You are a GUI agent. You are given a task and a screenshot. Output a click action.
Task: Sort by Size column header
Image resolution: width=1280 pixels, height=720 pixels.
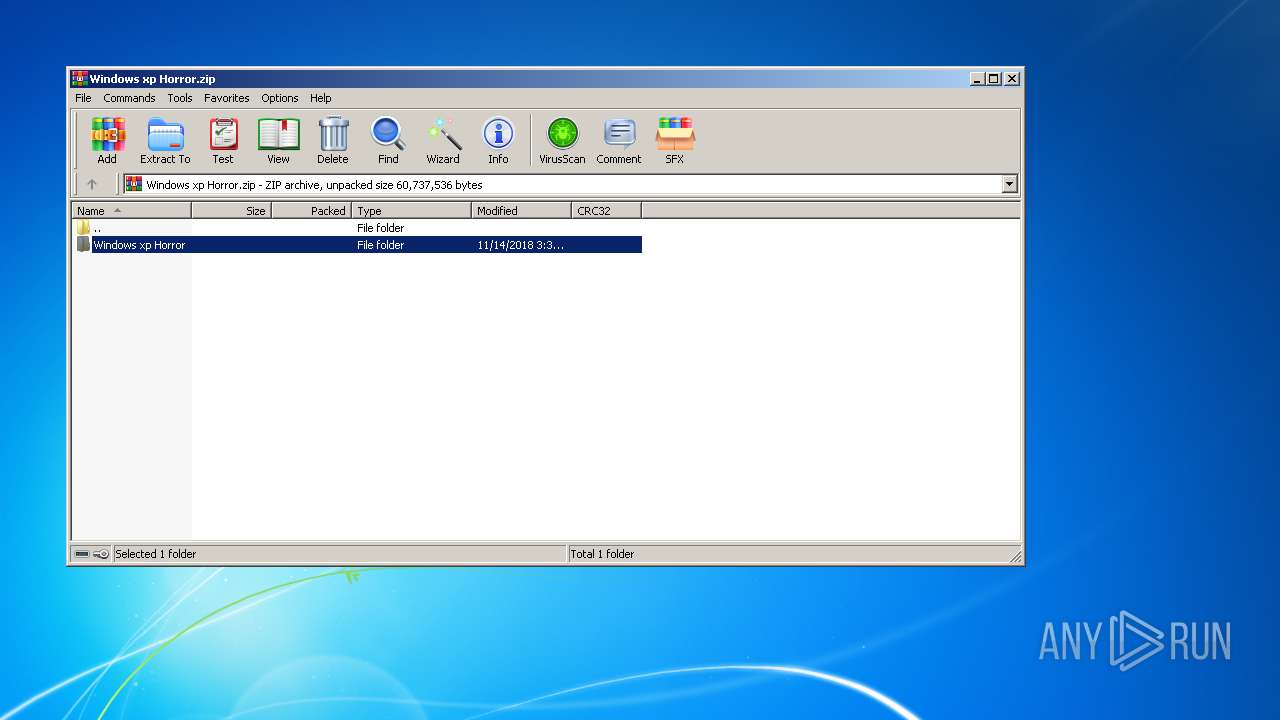(231, 211)
